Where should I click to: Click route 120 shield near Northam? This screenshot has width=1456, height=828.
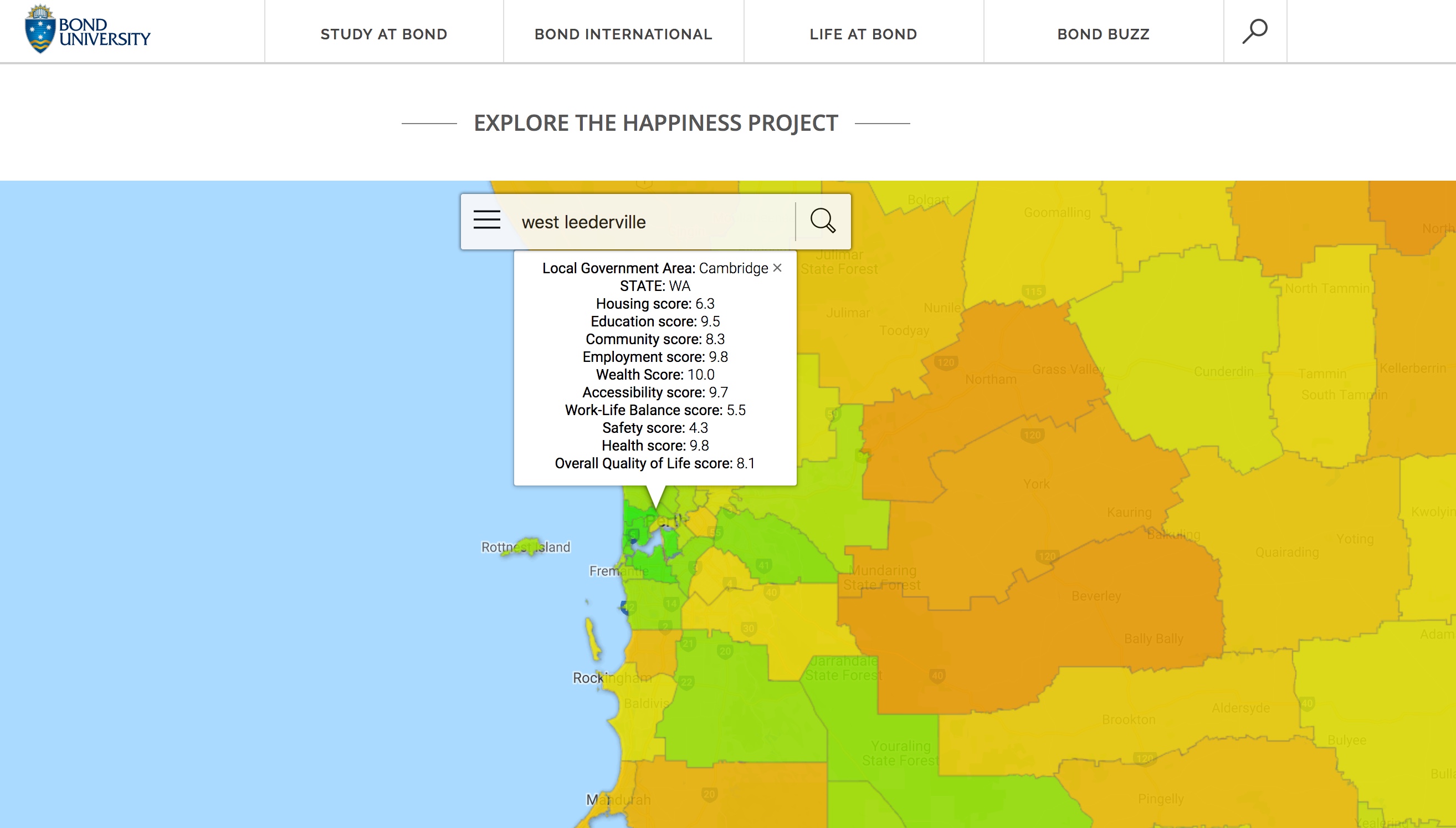[x=946, y=362]
